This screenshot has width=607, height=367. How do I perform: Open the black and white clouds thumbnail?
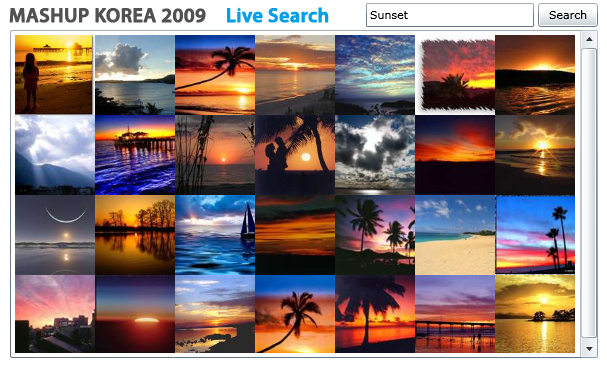click(375, 155)
